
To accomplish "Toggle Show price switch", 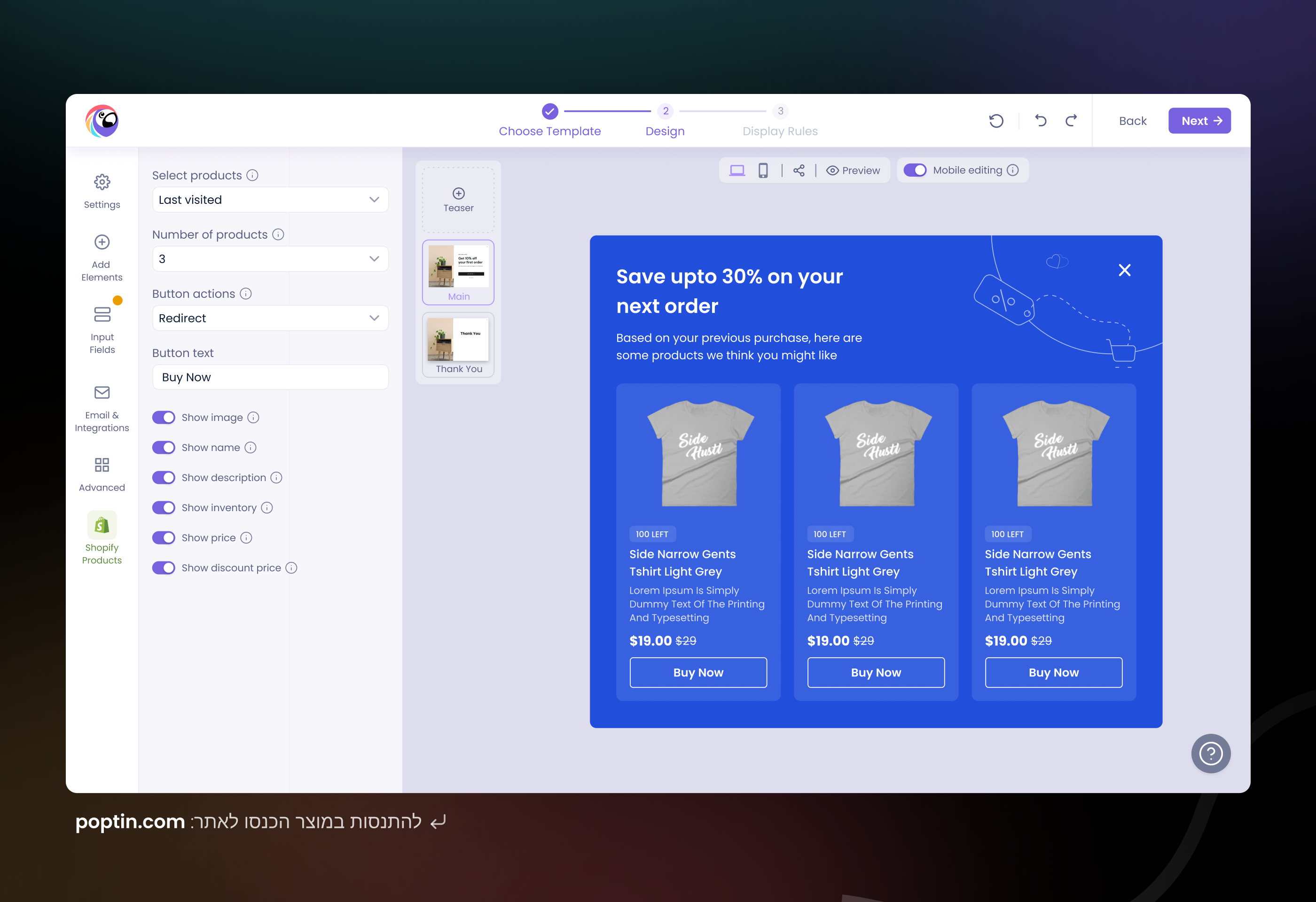I will tap(164, 537).
